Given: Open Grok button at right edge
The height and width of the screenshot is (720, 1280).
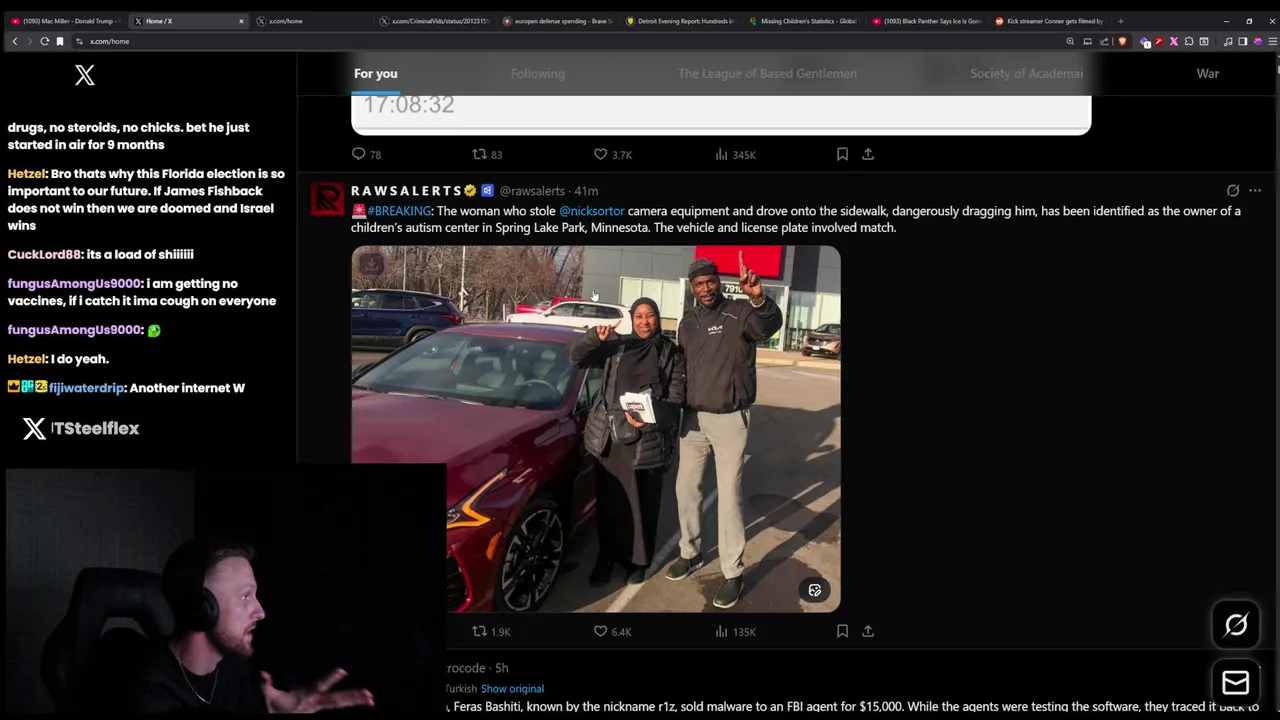Looking at the screenshot, I should pos(1236,625).
